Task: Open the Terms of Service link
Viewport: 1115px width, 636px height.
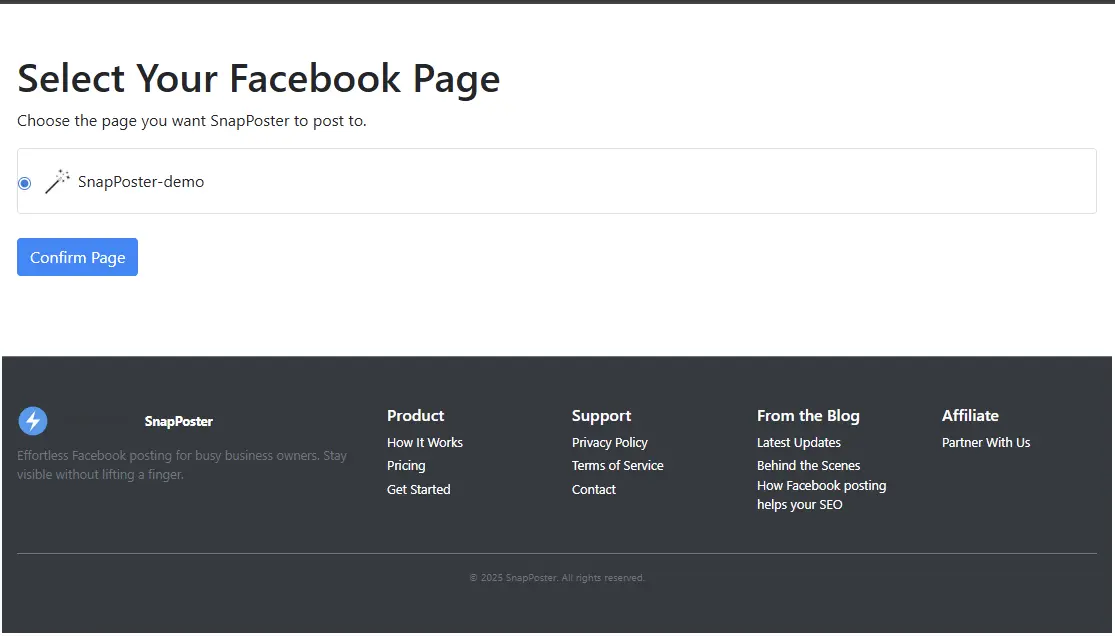Action: click(x=617, y=465)
